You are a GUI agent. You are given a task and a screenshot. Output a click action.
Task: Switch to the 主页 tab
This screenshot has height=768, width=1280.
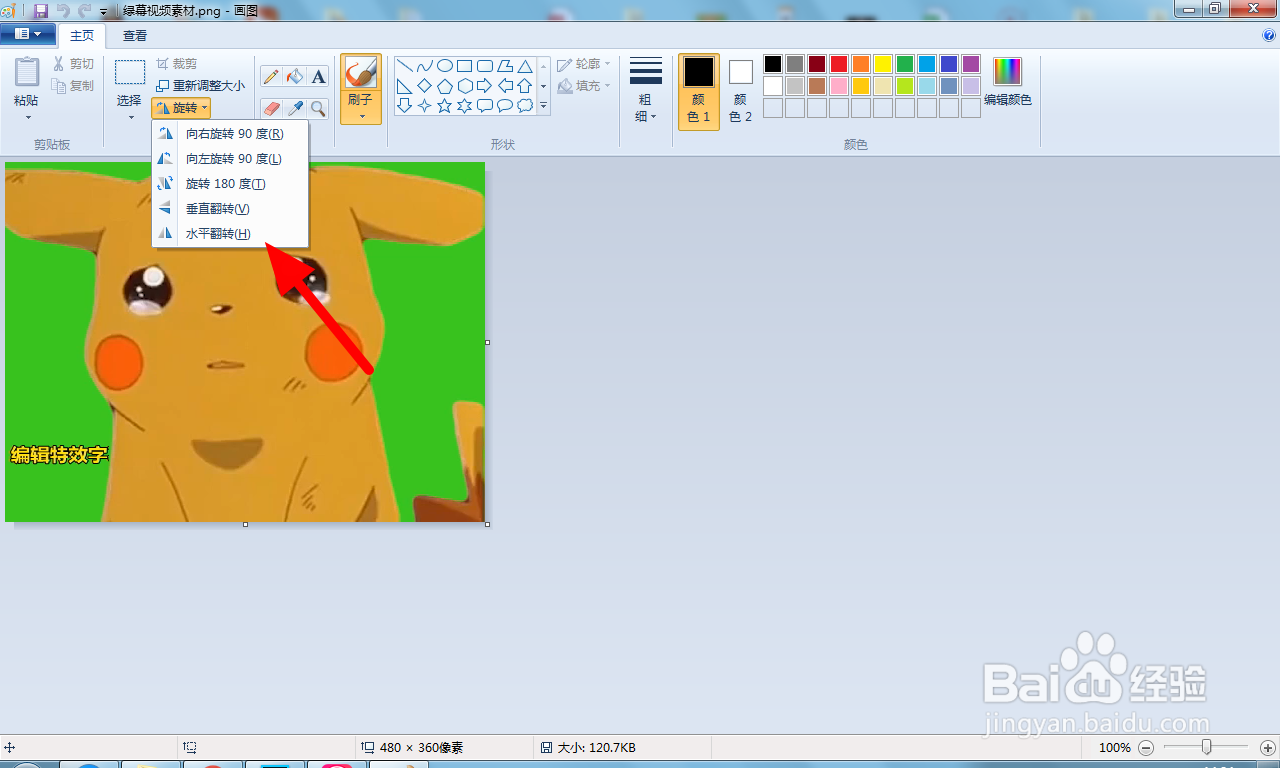(x=82, y=35)
